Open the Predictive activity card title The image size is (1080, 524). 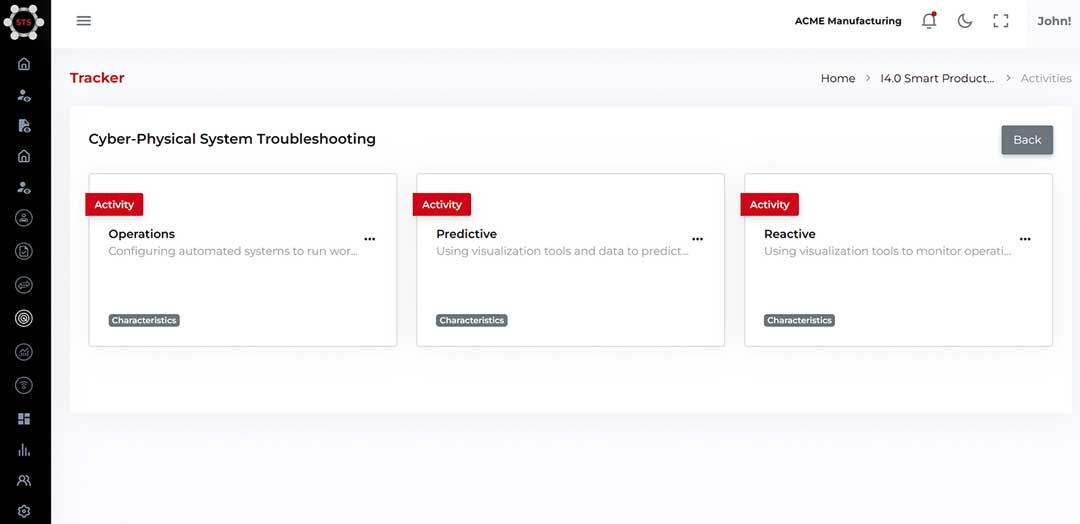pyautogui.click(x=466, y=234)
